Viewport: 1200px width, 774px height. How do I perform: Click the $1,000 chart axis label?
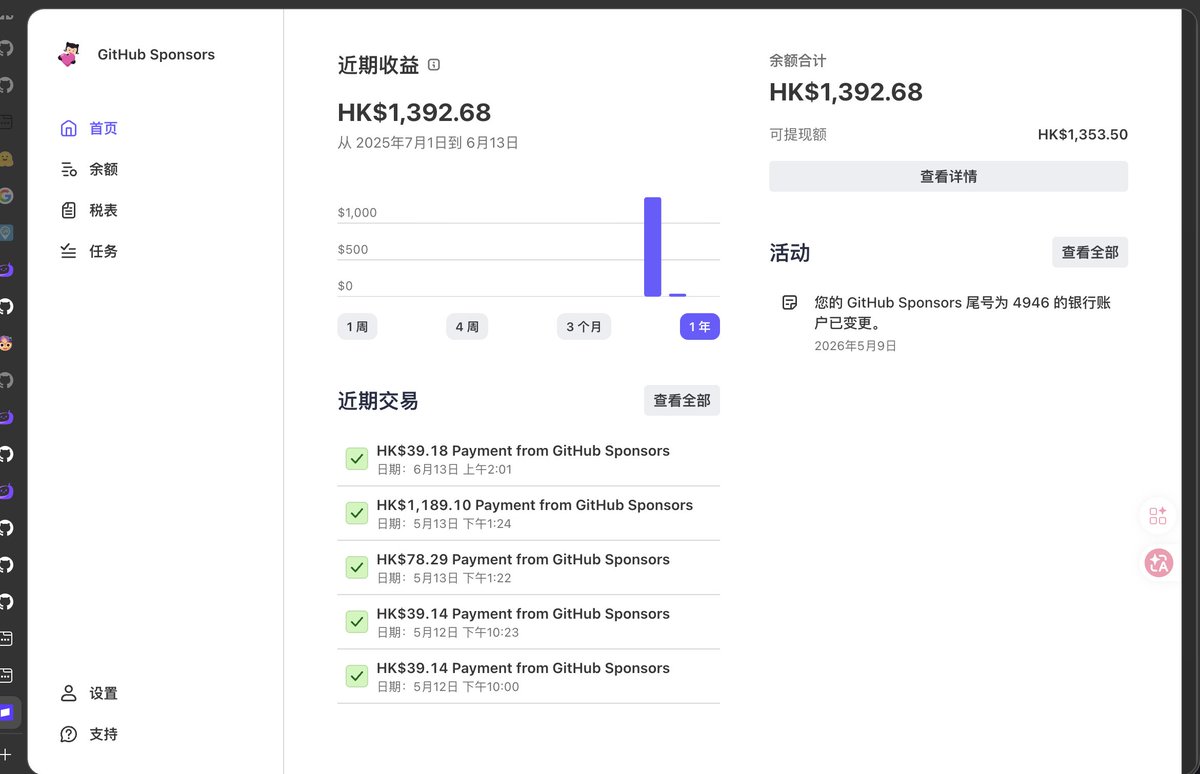point(357,213)
